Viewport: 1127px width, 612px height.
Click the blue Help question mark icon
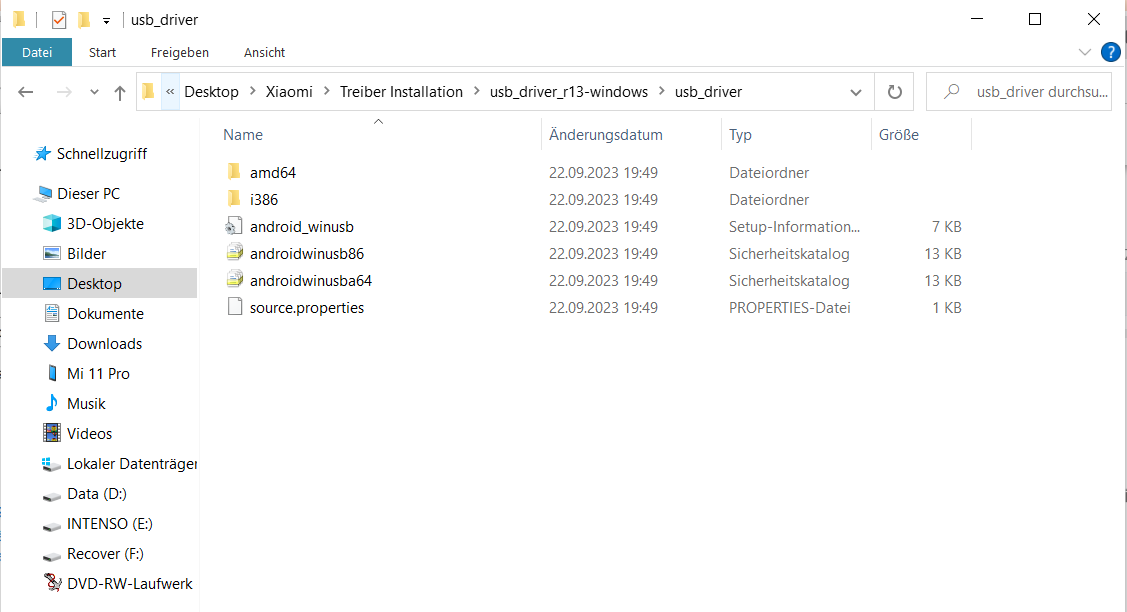point(1110,52)
